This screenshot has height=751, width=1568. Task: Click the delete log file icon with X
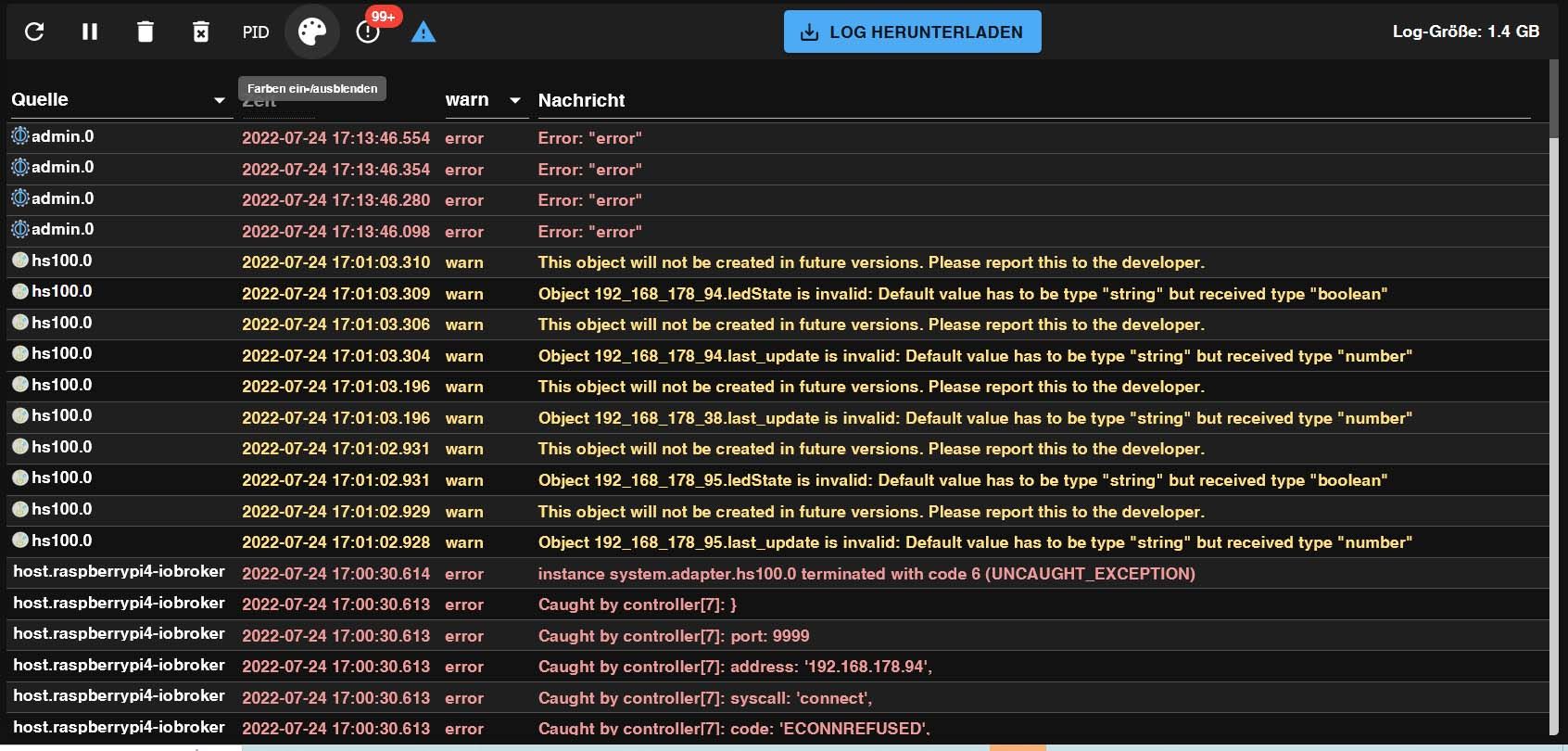point(200,32)
